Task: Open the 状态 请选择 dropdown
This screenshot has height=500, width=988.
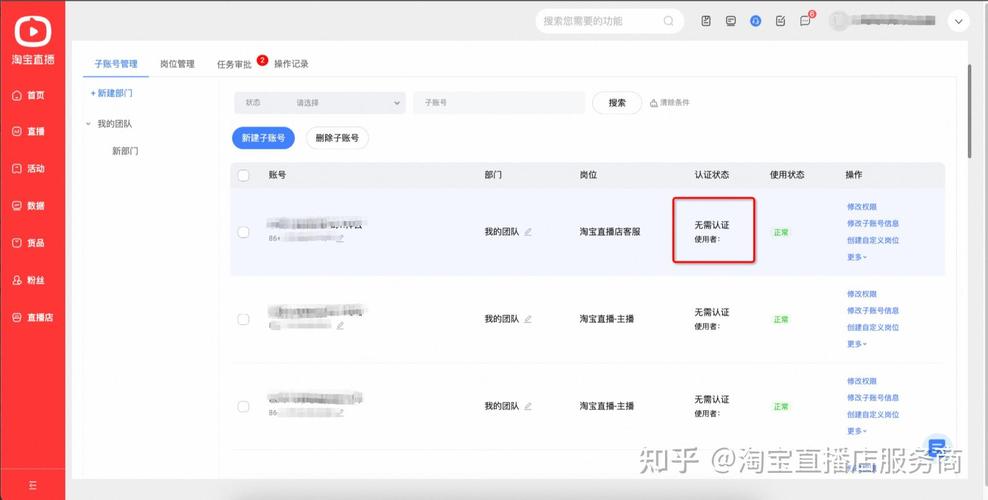Action: coord(319,103)
